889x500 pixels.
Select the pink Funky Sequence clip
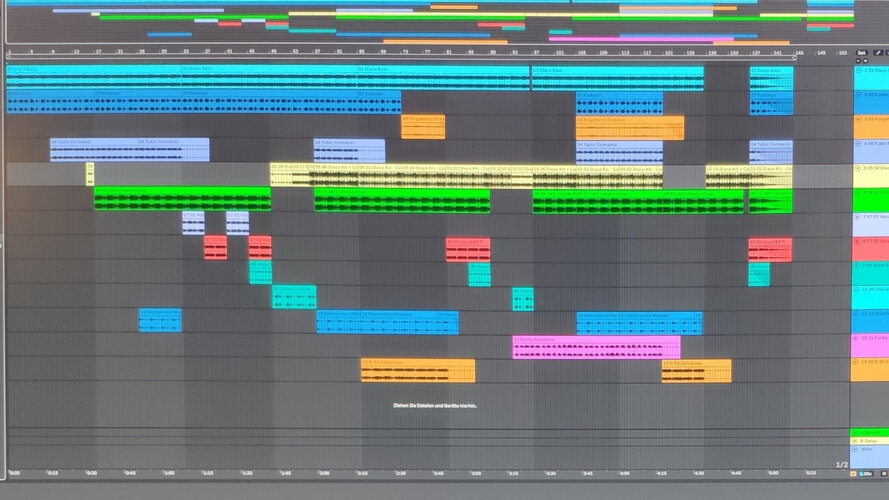(x=596, y=347)
